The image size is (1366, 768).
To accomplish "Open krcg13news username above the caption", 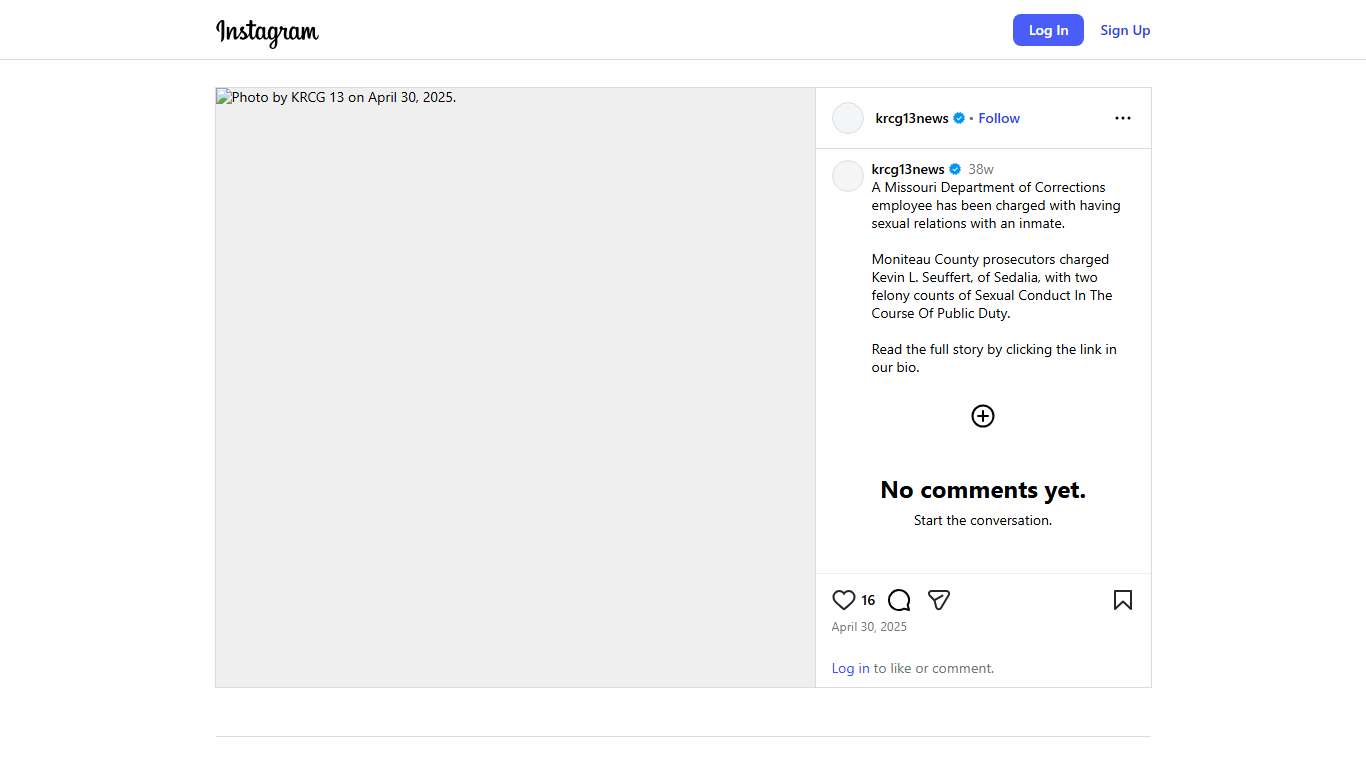I will click(907, 169).
